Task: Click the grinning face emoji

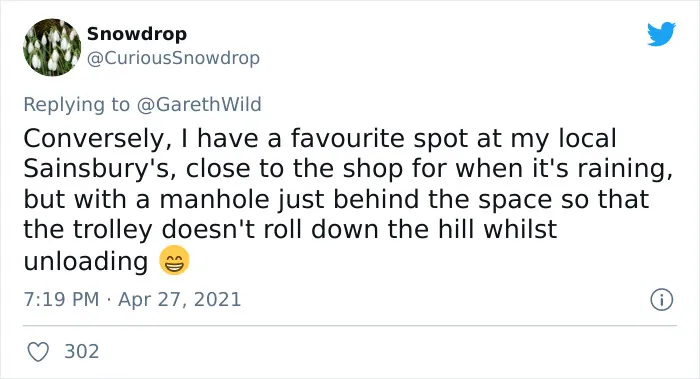Action: [x=175, y=260]
